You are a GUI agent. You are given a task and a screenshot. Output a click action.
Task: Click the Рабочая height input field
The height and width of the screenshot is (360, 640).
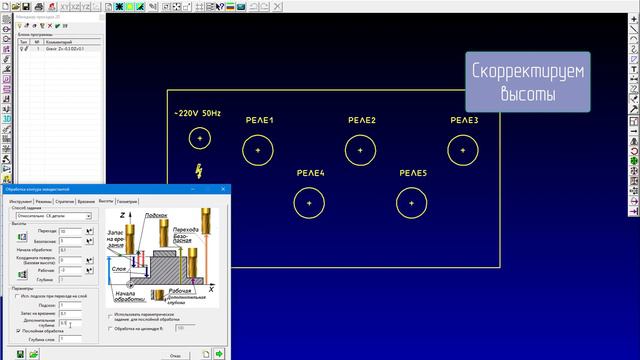(71, 270)
